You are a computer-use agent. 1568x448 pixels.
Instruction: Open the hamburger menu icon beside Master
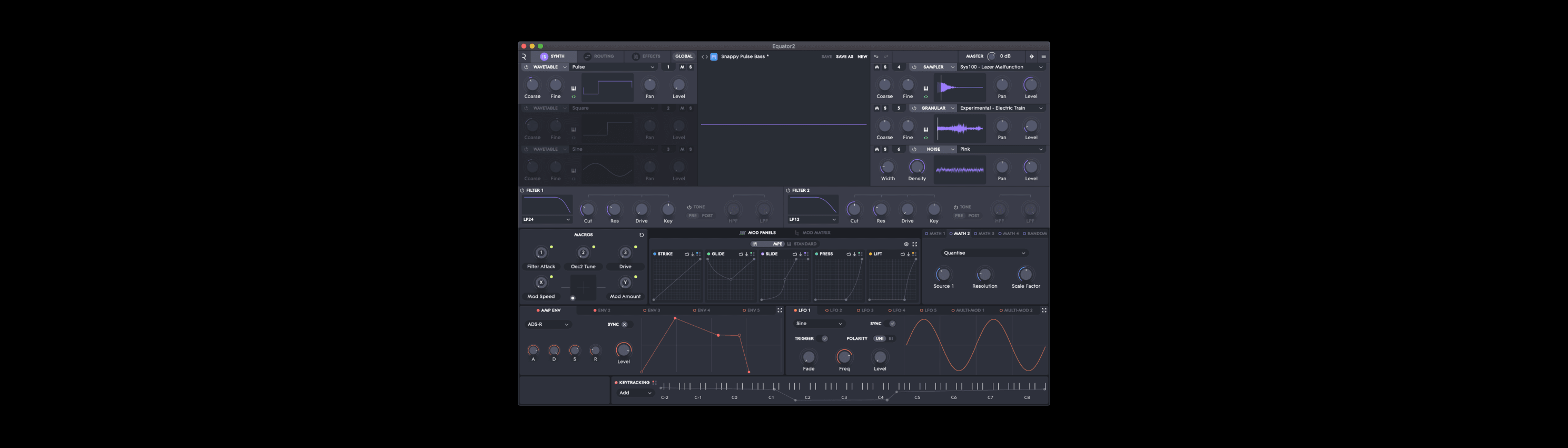point(1043,56)
